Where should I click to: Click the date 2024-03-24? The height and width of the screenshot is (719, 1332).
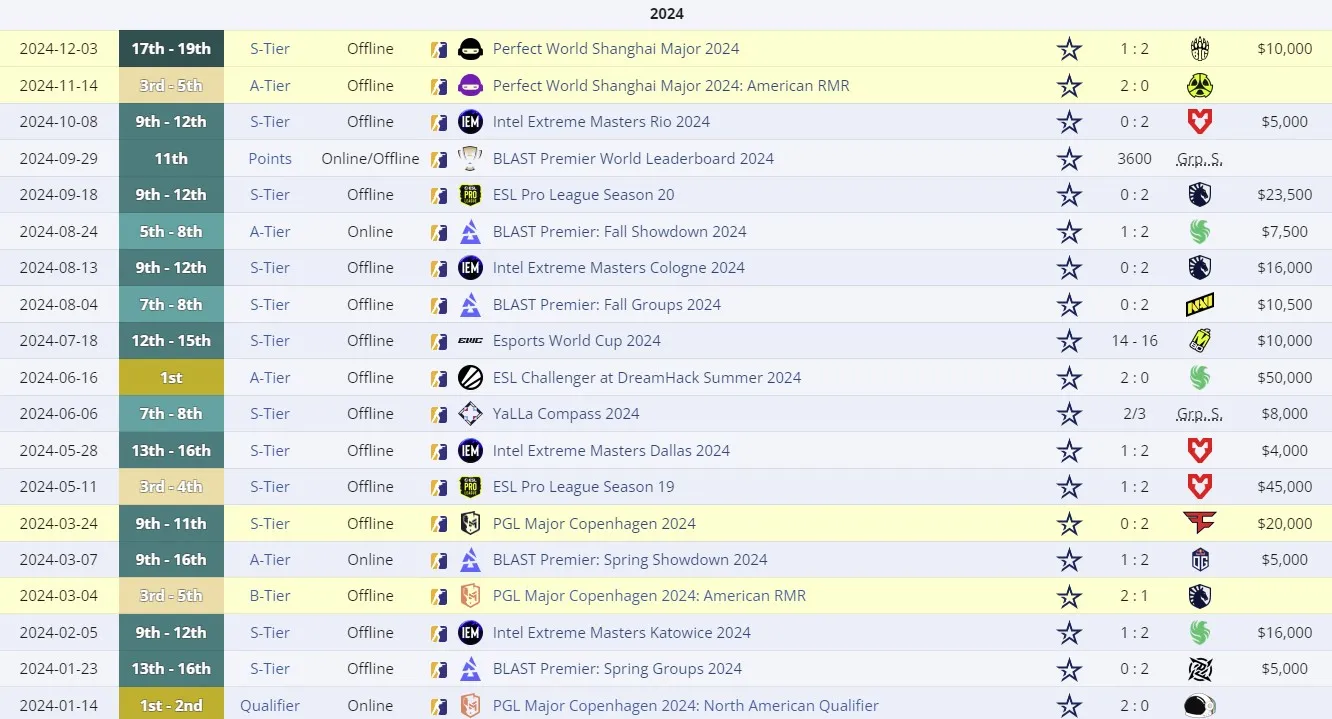click(x=59, y=524)
